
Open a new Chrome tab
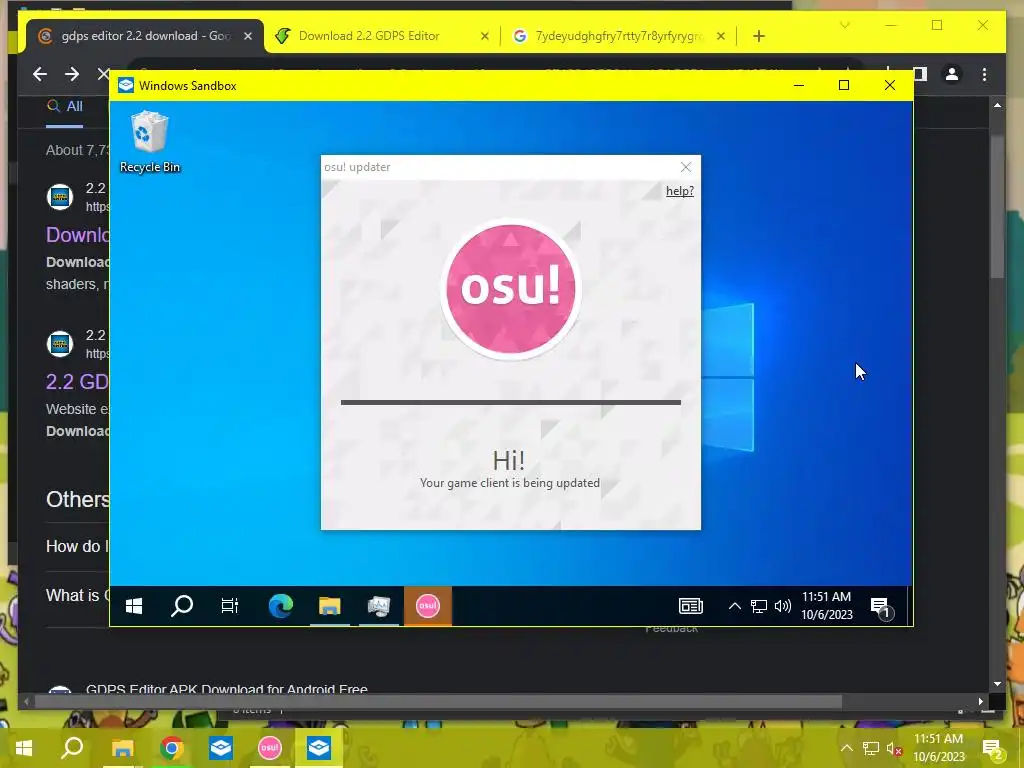point(758,37)
